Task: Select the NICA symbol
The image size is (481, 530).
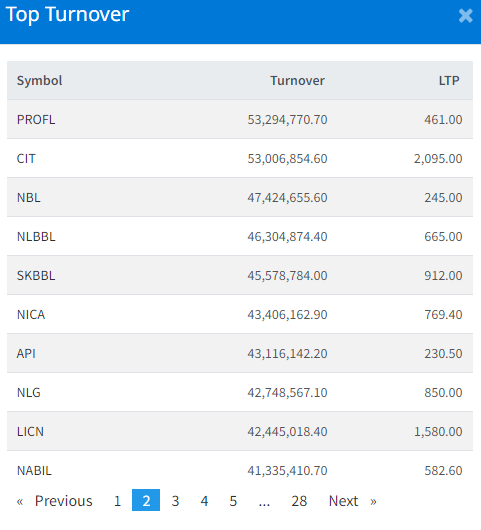Action: 31,315
